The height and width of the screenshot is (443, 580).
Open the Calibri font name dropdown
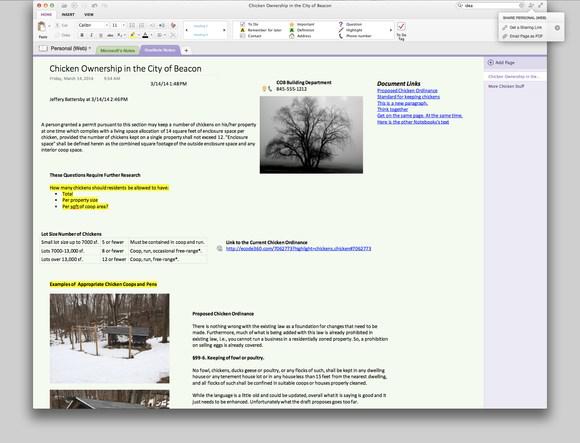pos(93,25)
